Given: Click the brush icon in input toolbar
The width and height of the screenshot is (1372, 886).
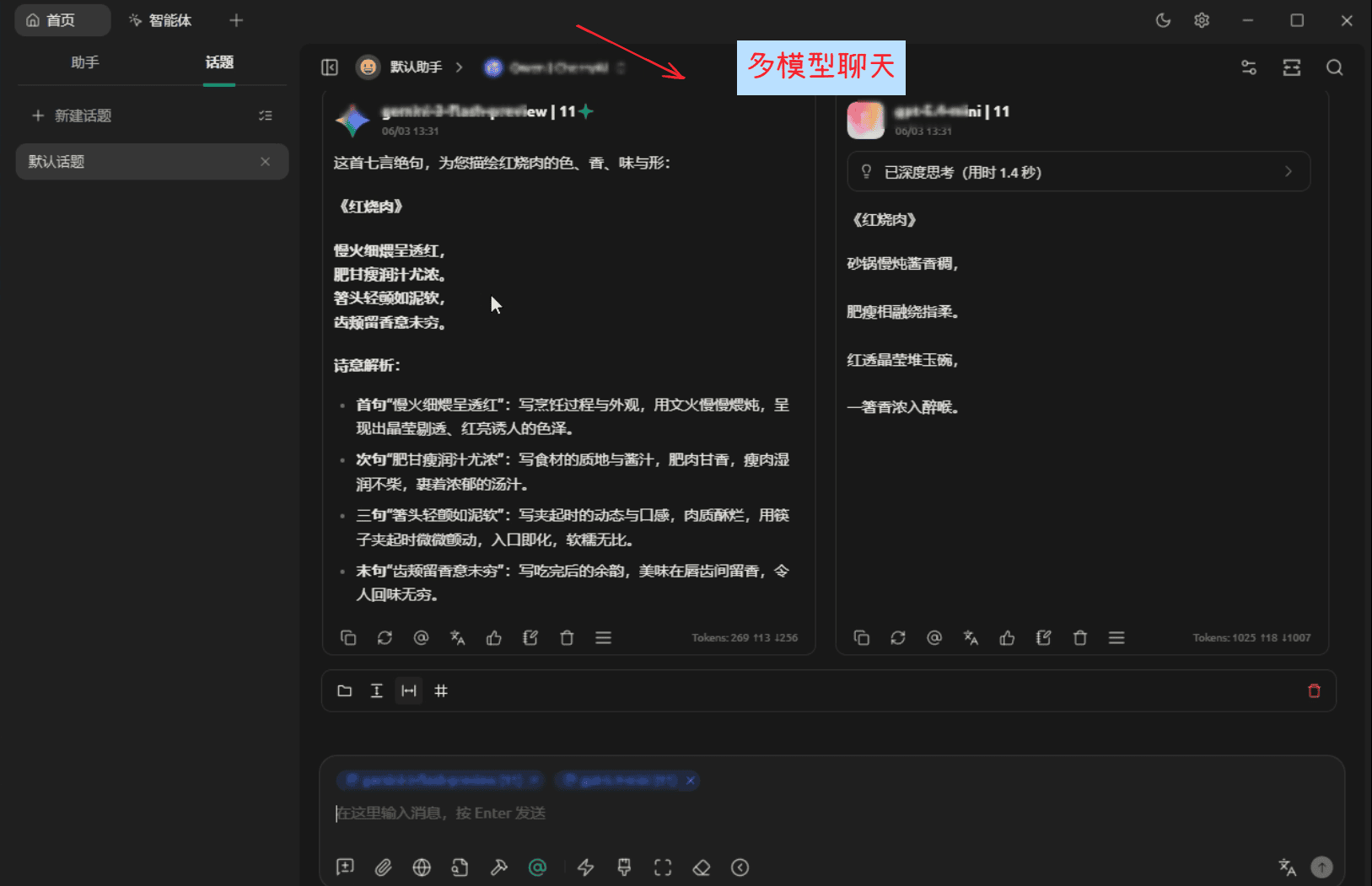Looking at the screenshot, I should pos(624,867).
